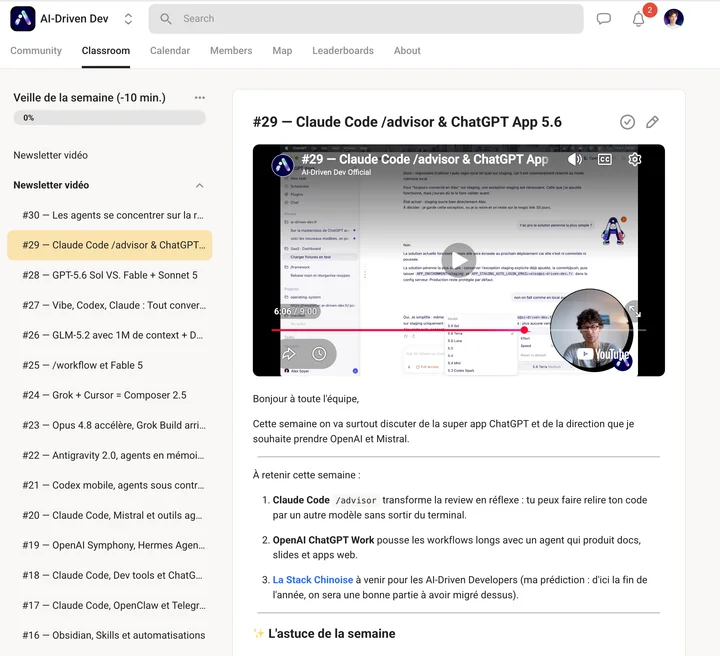Open lesson #30 Les agents se concentrer
The width and height of the screenshot is (720, 656).
(x=109, y=215)
